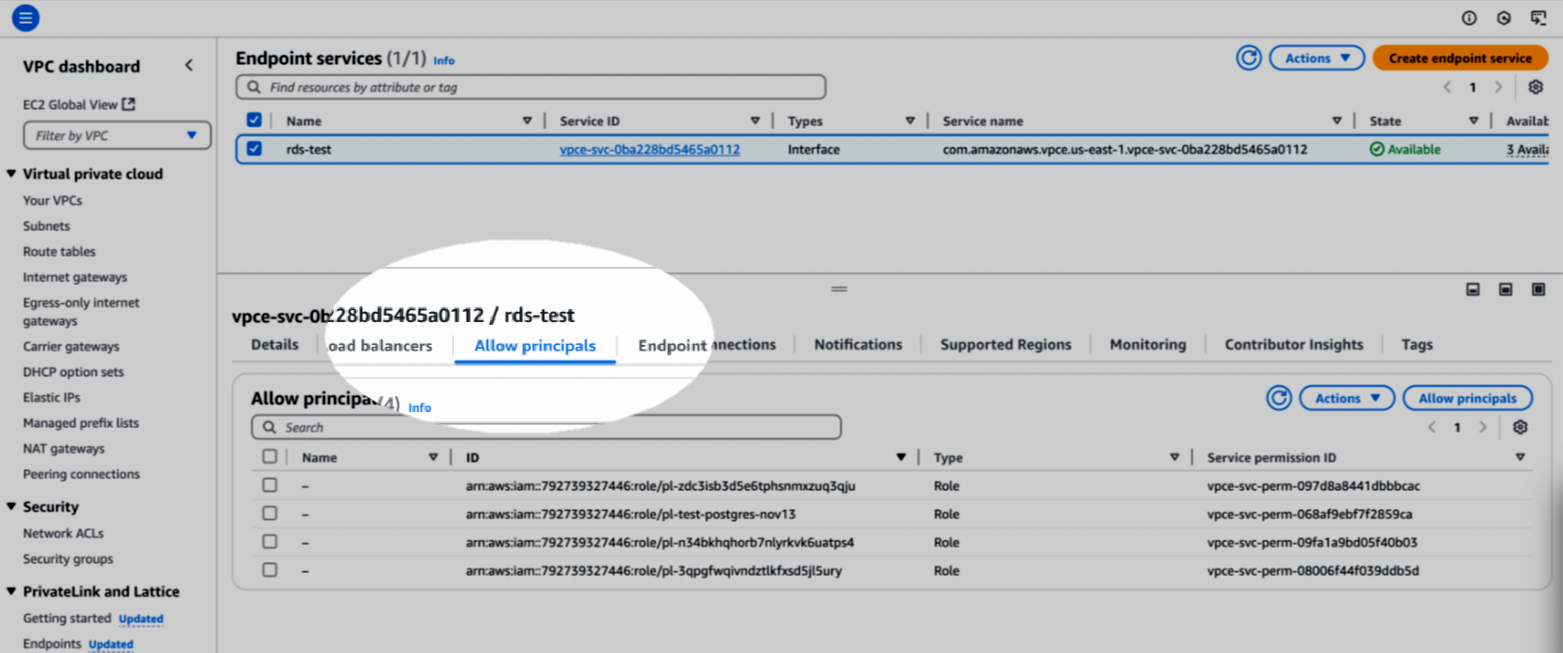Switch to the Supported Regions tab
Image resolution: width=1563 pixels, height=653 pixels.
pyautogui.click(x=1005, y=345)
